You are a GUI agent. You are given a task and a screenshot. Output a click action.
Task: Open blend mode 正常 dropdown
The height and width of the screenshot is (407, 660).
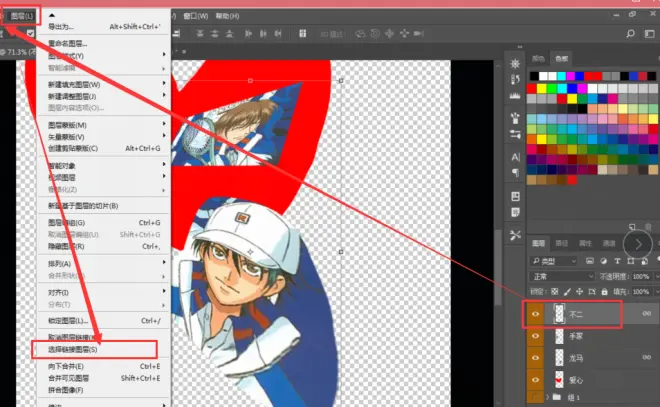pos(562,277)
